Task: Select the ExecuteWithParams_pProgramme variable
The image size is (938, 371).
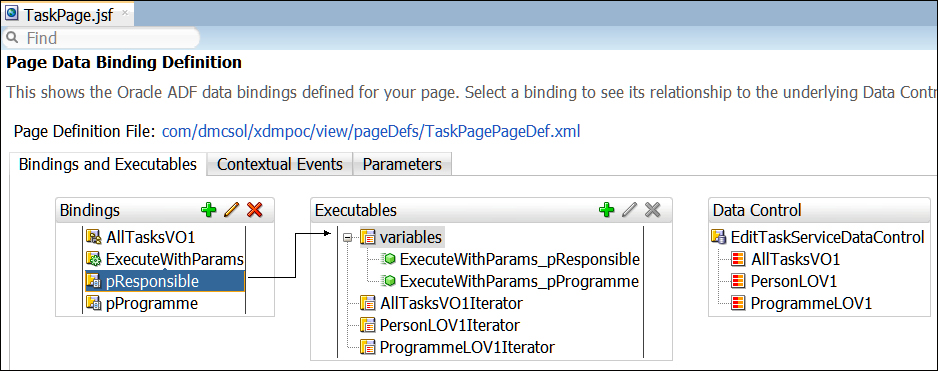Action: point(511,281)
